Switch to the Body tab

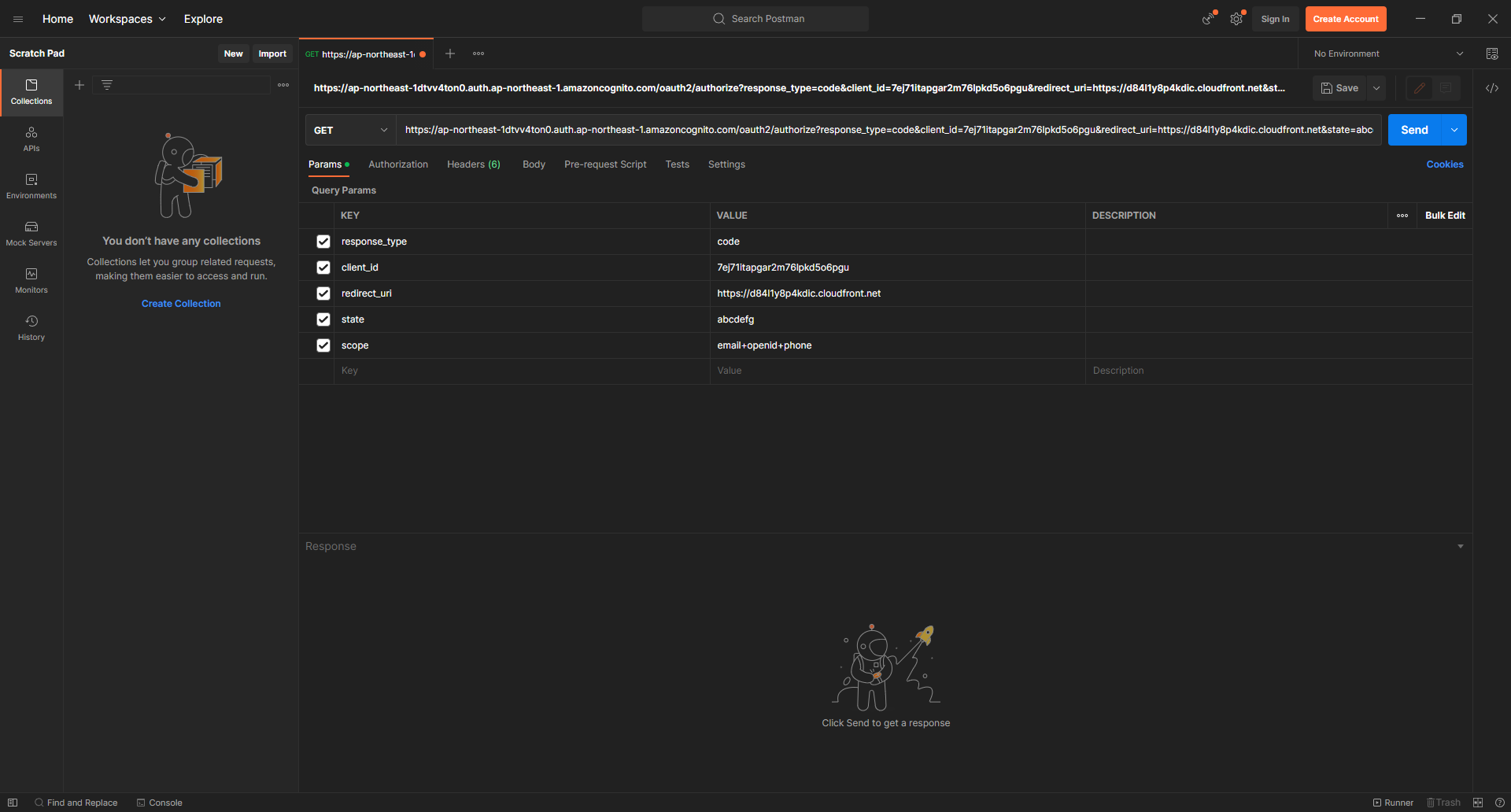(x=534, y=164)
